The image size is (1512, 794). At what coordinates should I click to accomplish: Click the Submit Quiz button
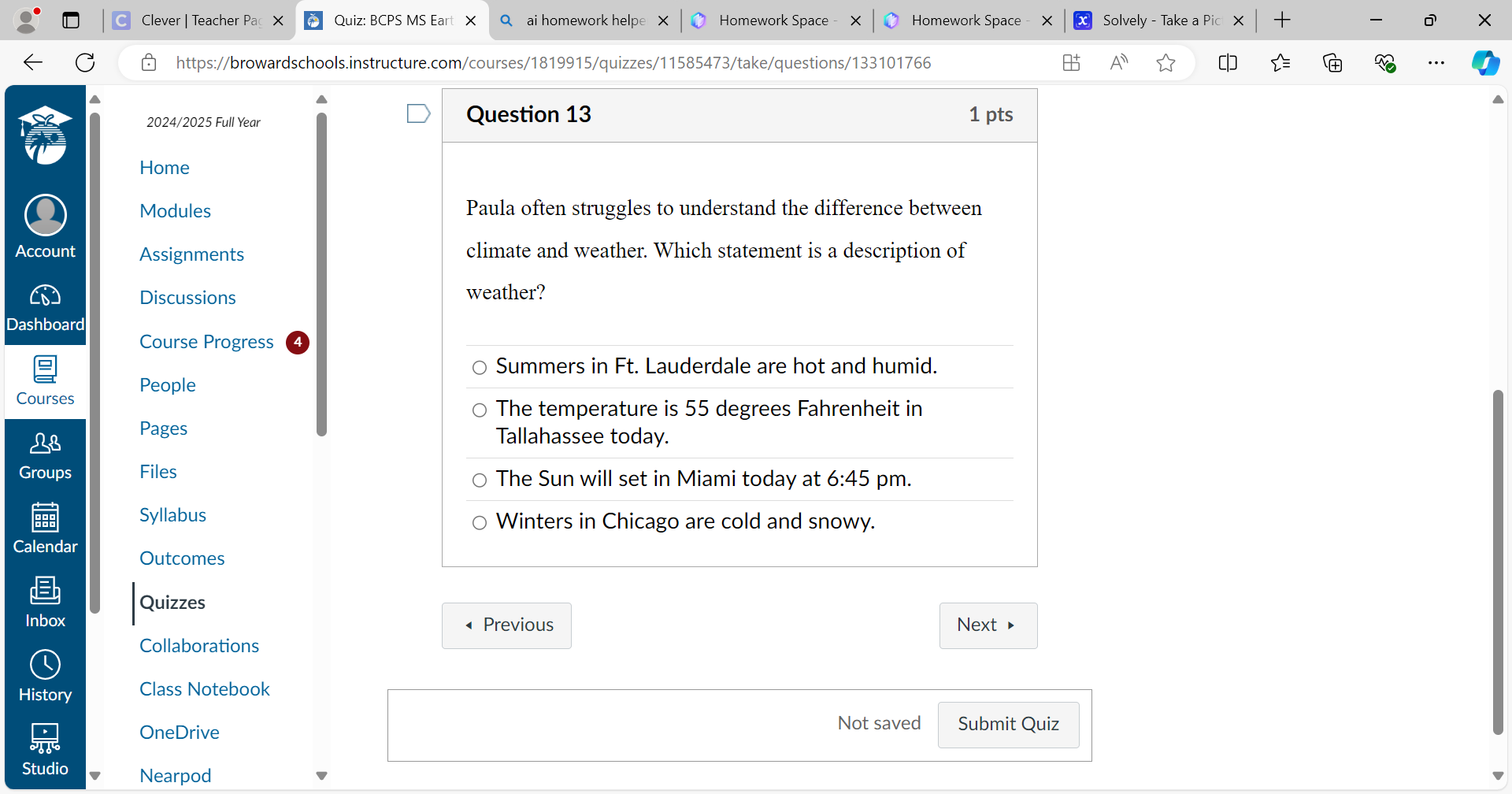(1008, 725)
